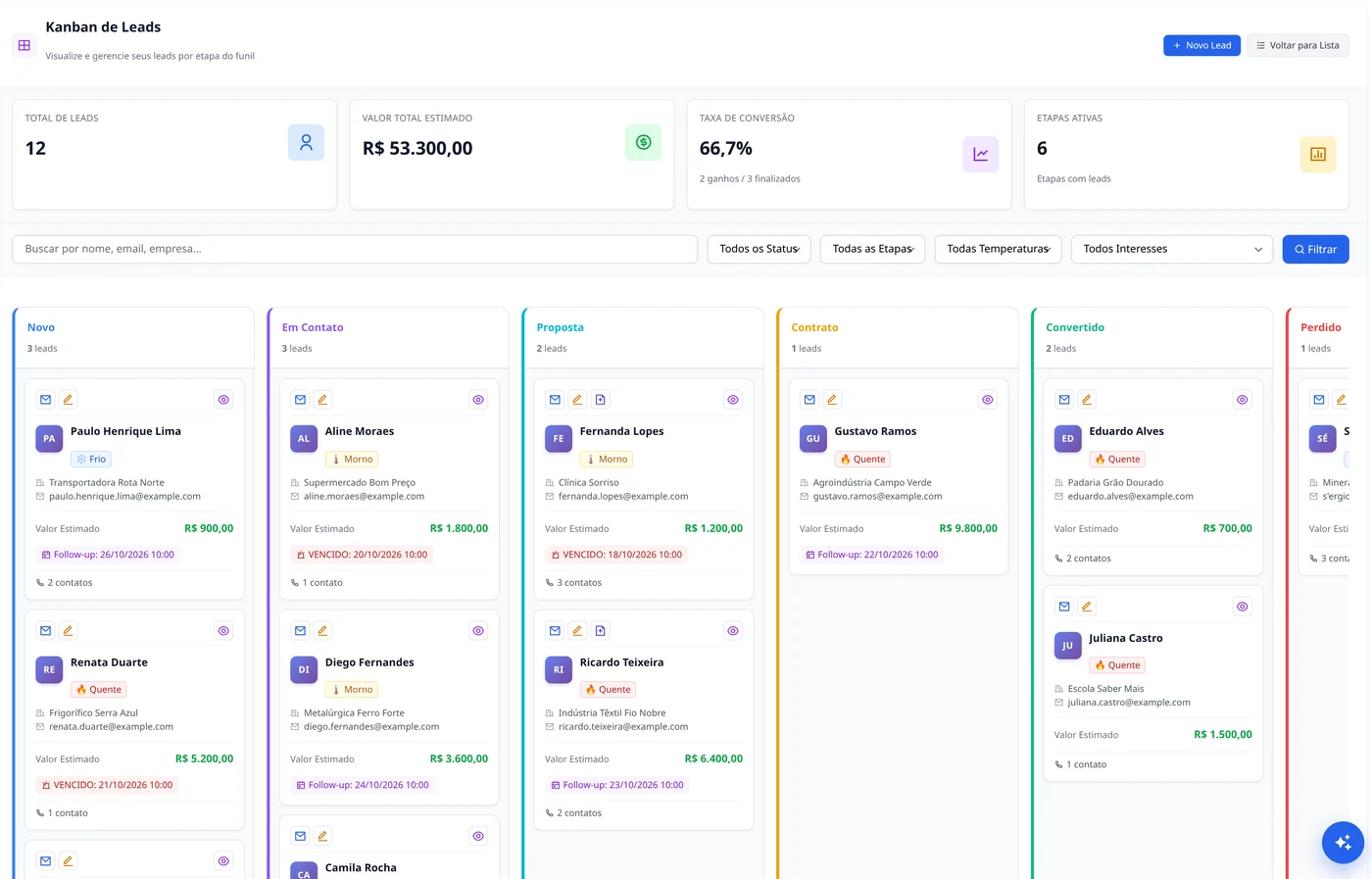The width and height of the screenshot is (1372, 879).
Task: Click the Quente tag on Gustavo Ramos card
Action: tap(862, 459)
